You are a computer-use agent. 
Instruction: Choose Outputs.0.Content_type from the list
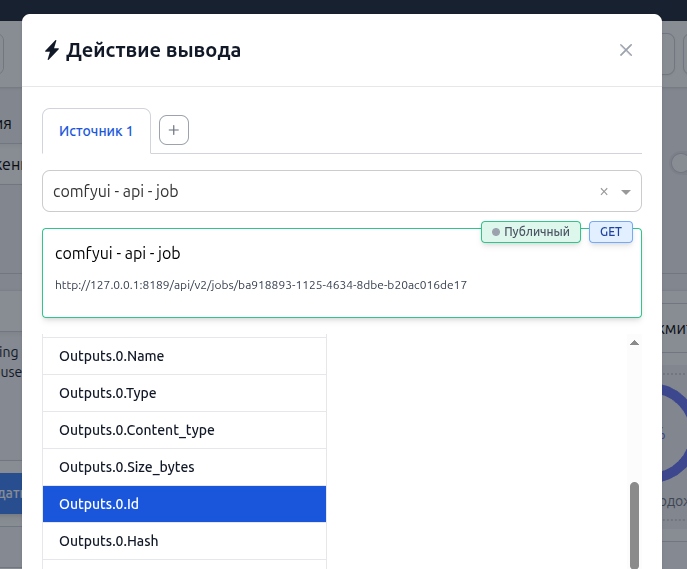pos(184,430)
